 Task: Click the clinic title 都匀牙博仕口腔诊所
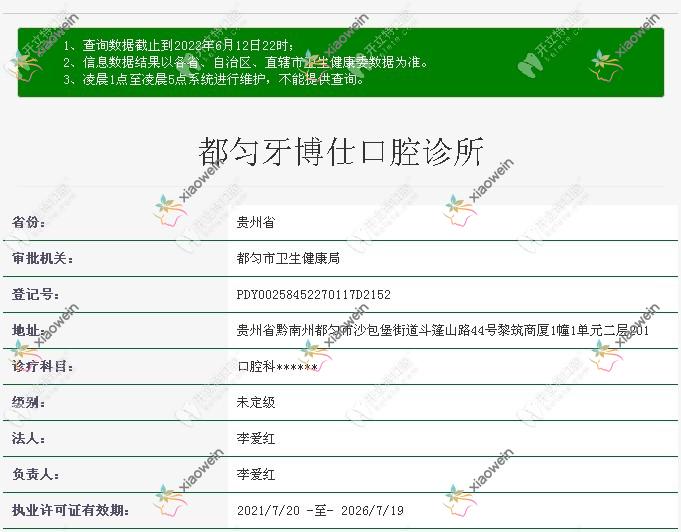pos(341,152)
